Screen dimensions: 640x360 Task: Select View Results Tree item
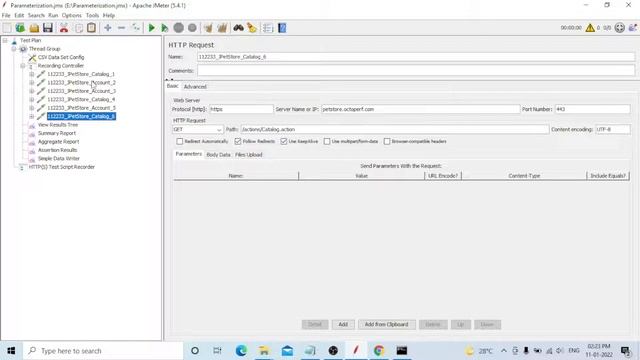58,125
